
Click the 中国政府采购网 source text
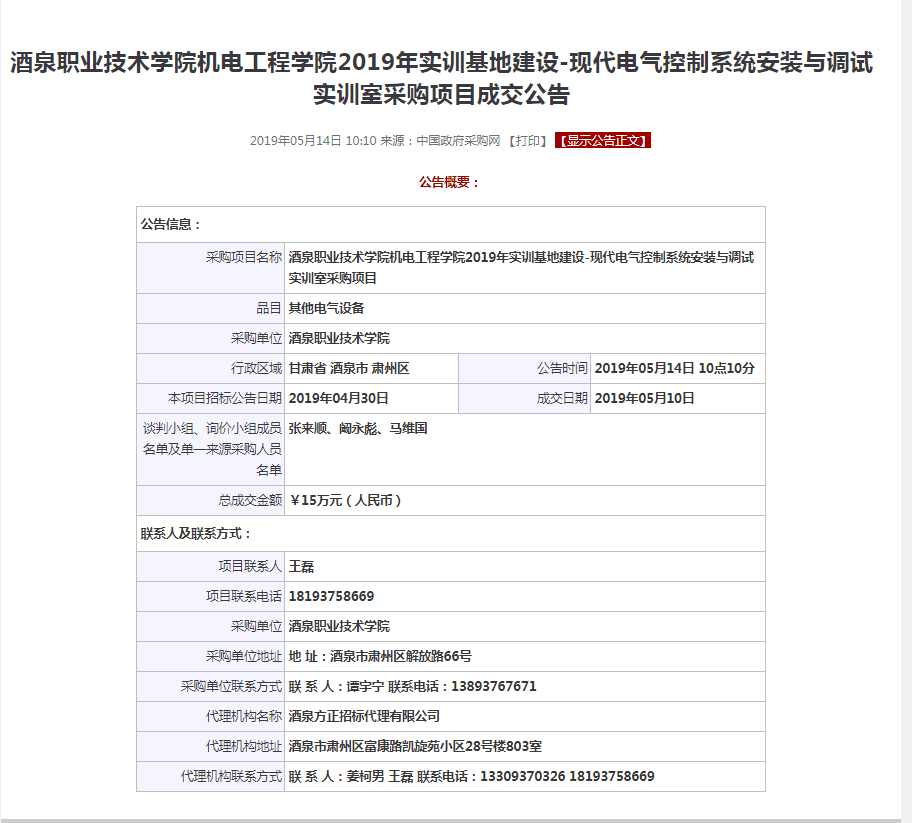tap(458, 141)
